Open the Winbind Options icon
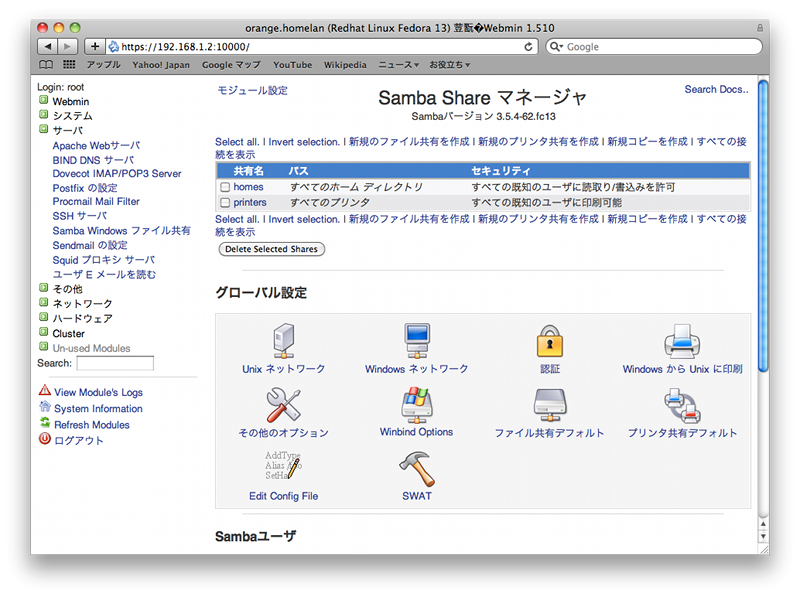The height and width of the screenshot is (597, 800). [416, 404]
